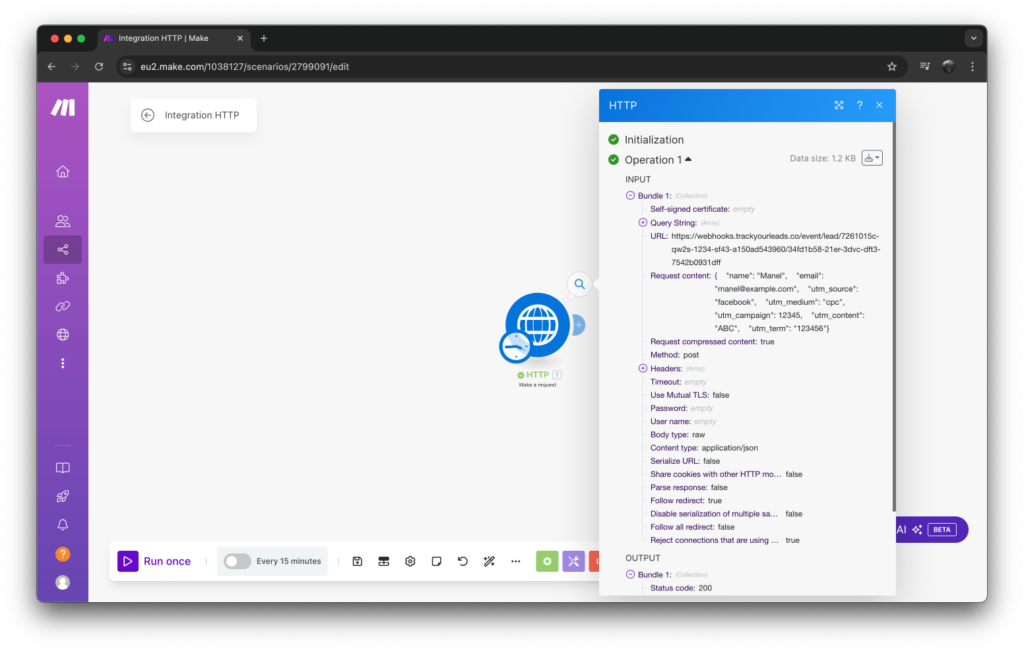Collapse the OUTPUT Bundle 1 collection
Viewport: 1024px width, 651px height.
coord(630,575)
